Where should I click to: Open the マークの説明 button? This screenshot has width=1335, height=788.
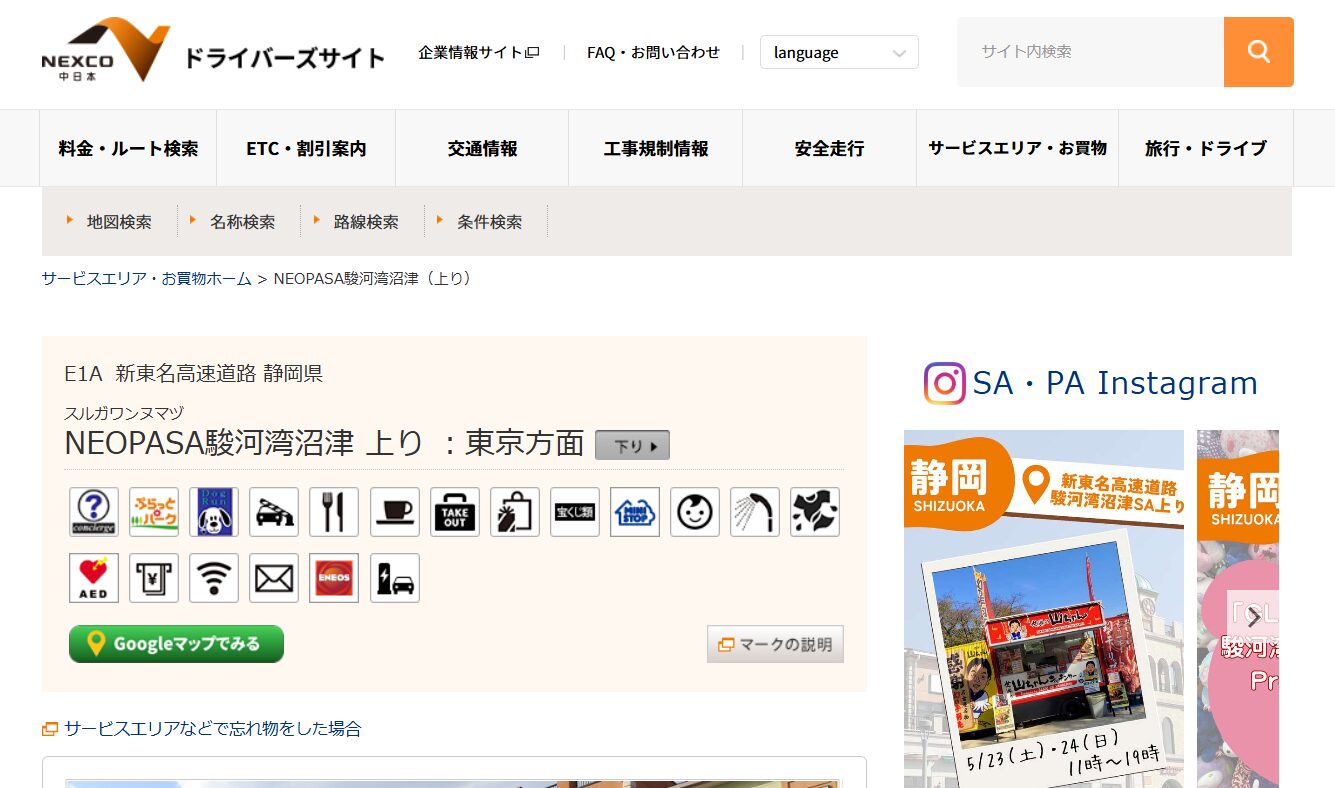tap(775, 644)
